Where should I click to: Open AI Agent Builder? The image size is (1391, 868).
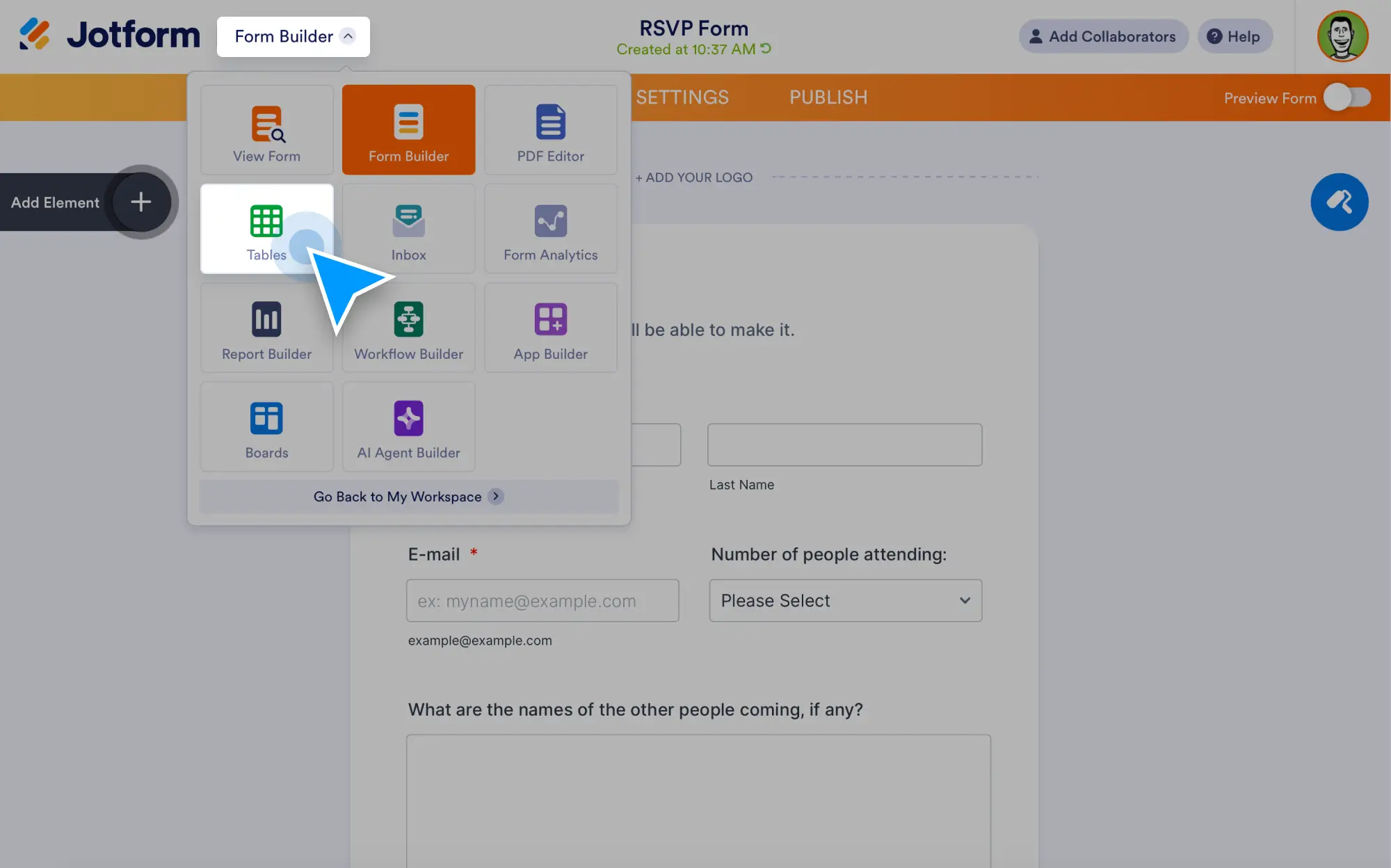[x=408, y=426]
